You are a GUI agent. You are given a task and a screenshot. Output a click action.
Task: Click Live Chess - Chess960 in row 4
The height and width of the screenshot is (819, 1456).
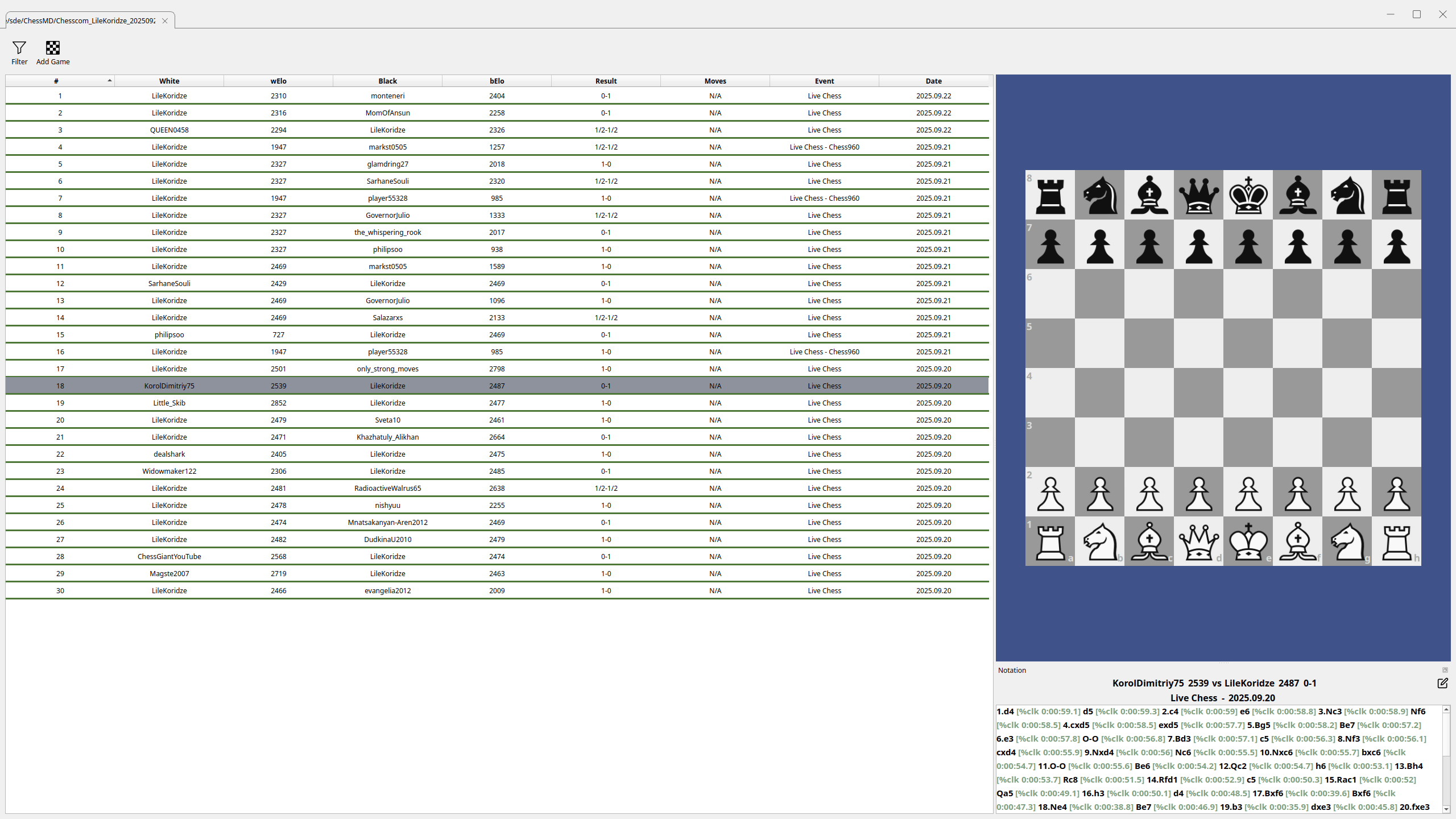coord(825,147)
